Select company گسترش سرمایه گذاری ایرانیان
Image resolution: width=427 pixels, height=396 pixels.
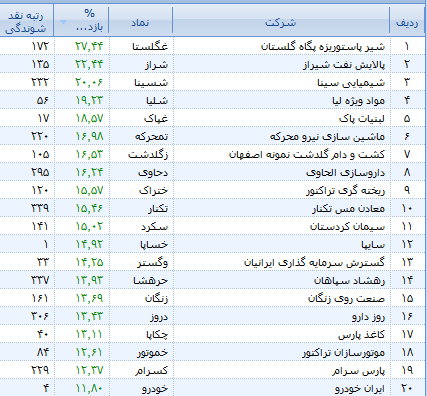point(314,262)
